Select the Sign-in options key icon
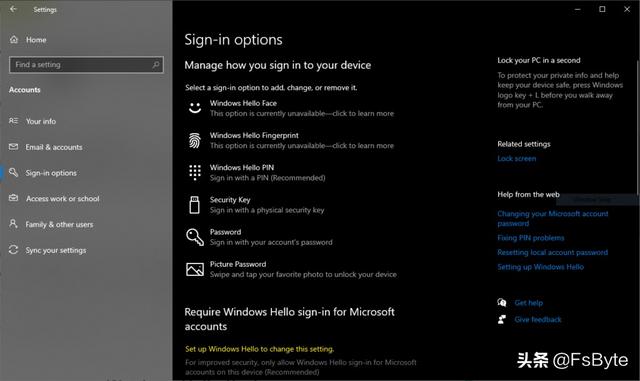 (x=13, y=172)
